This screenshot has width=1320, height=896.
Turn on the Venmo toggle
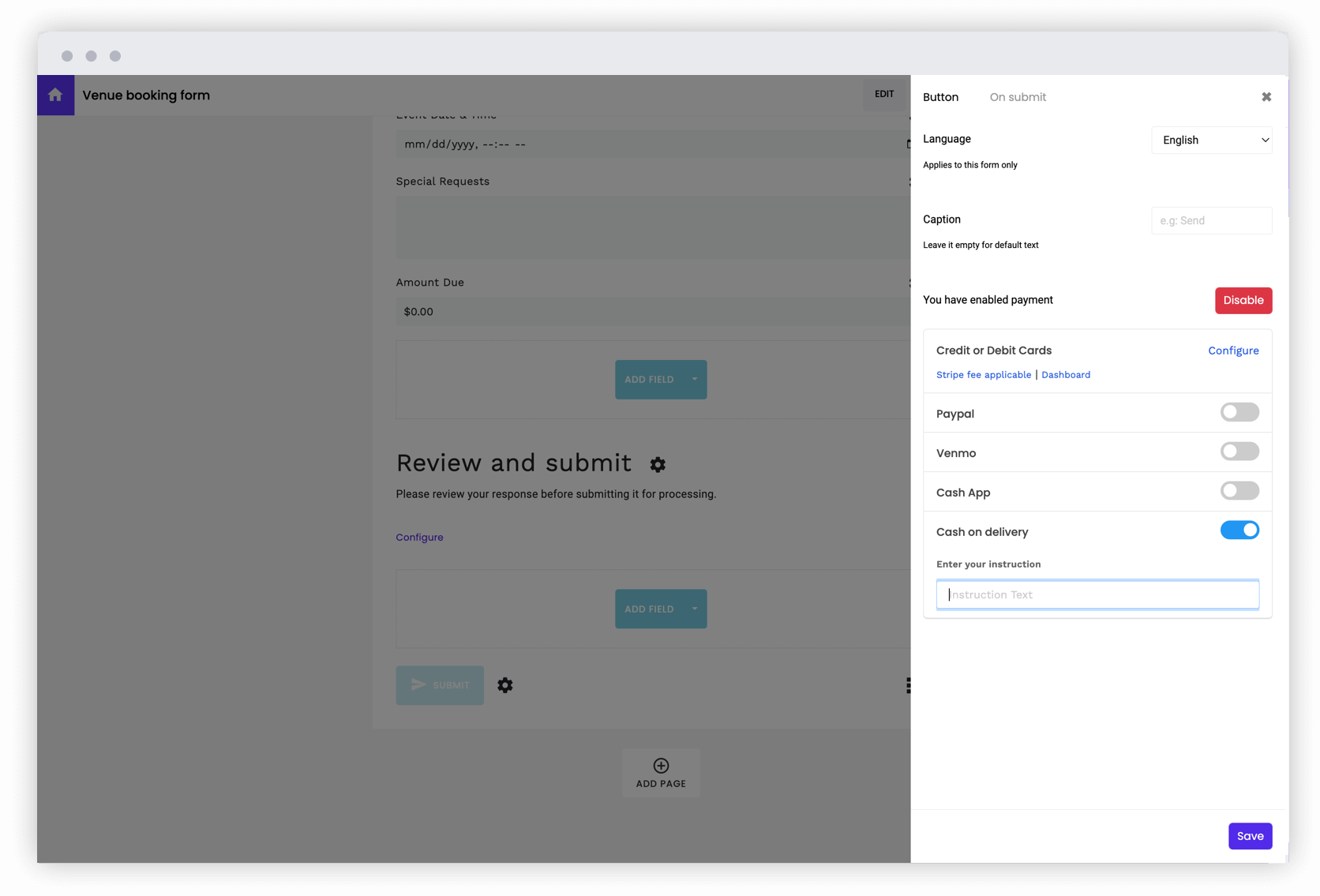(1239, 451)
